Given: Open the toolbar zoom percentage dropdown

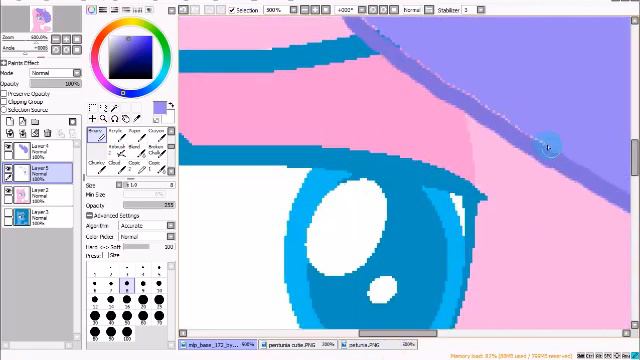Looking at the screenshot, I should (x=293, y=9).
